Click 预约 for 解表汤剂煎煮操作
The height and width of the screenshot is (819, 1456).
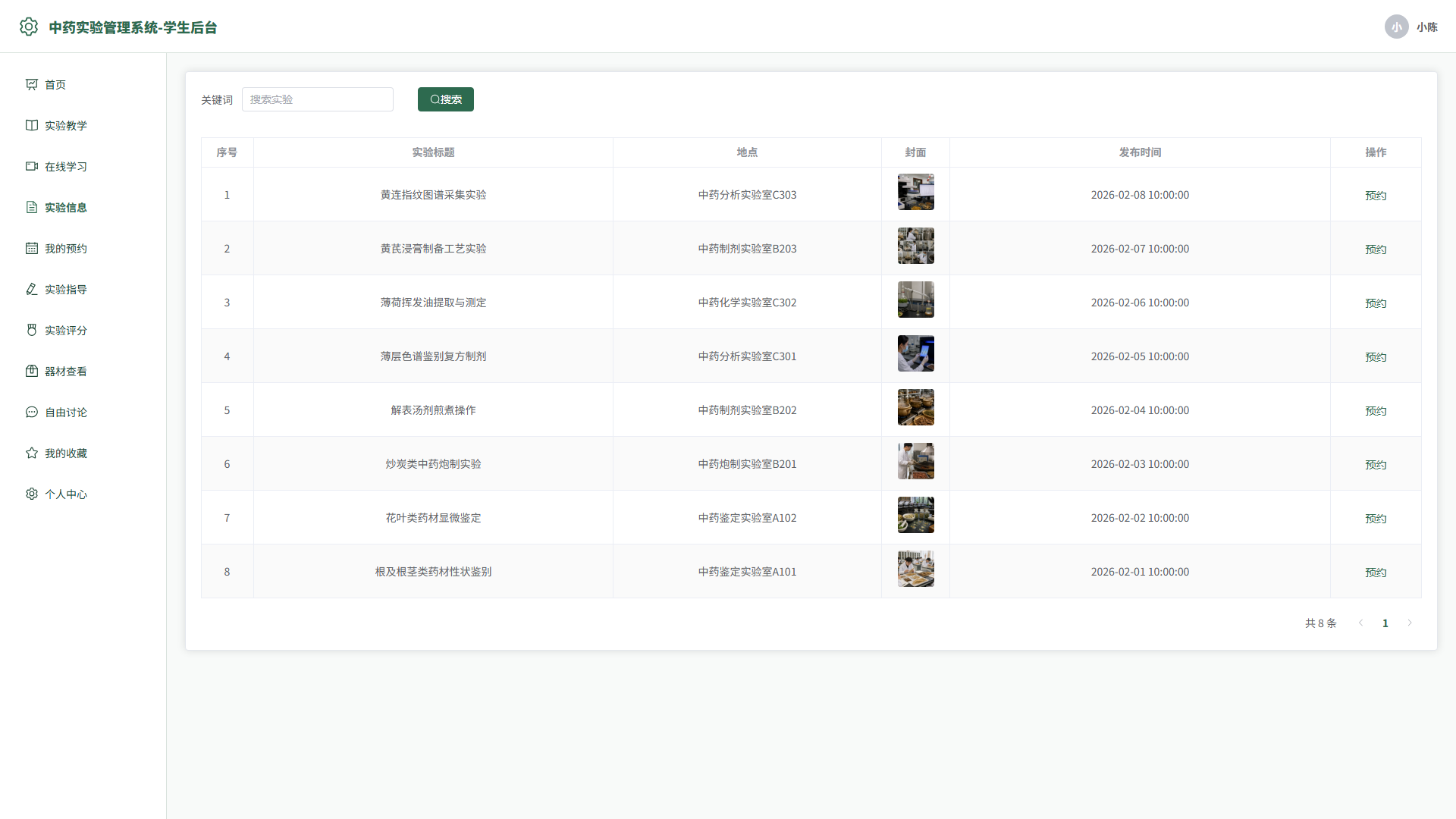tap(1376, 410)
